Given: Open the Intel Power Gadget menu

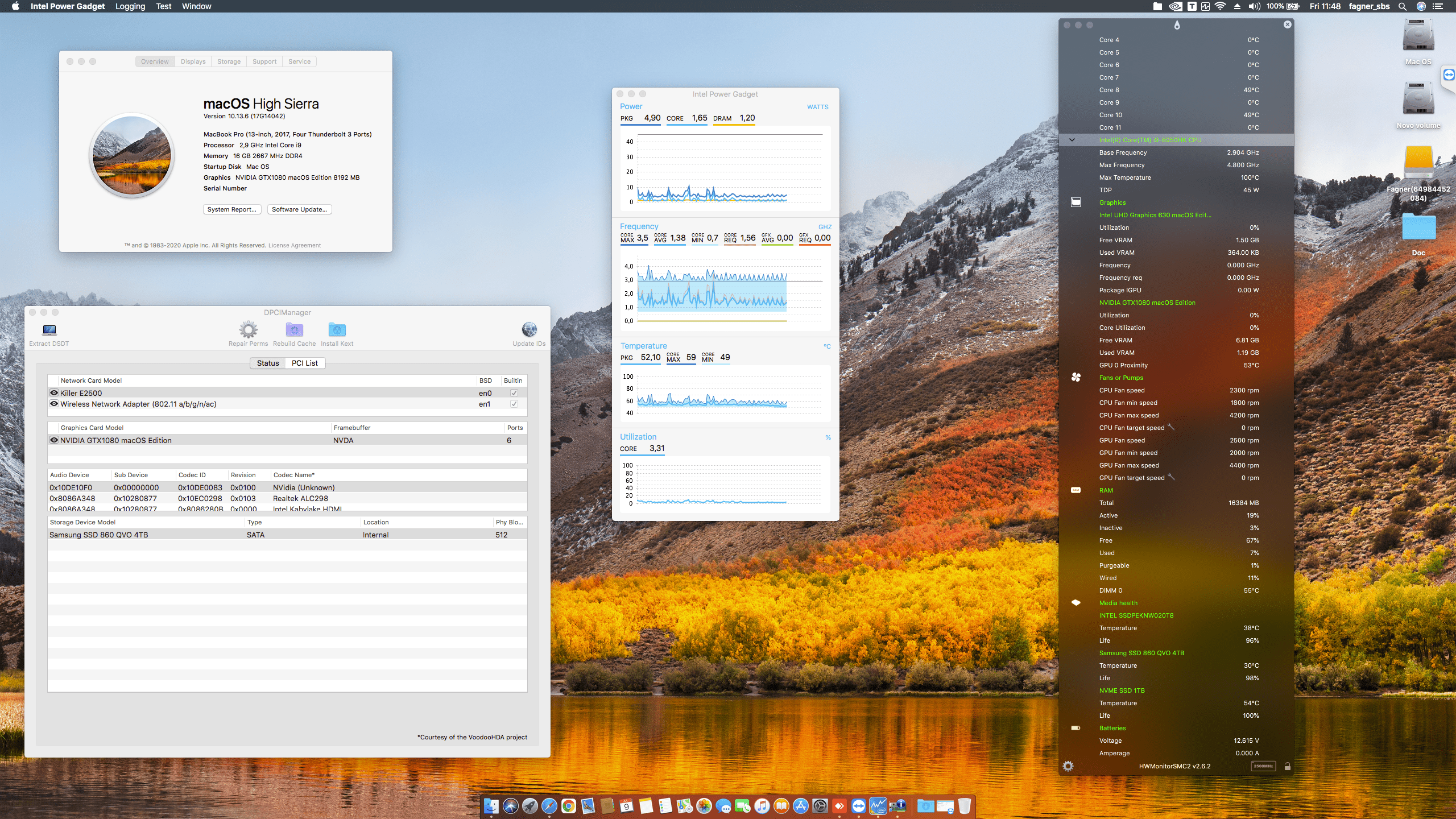Looking at the screenshot, I should pos(68,6).
